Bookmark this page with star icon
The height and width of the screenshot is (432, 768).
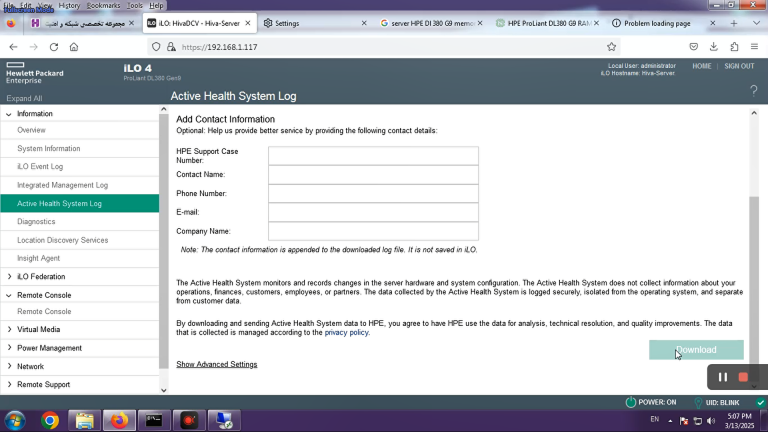coord(611,47)
